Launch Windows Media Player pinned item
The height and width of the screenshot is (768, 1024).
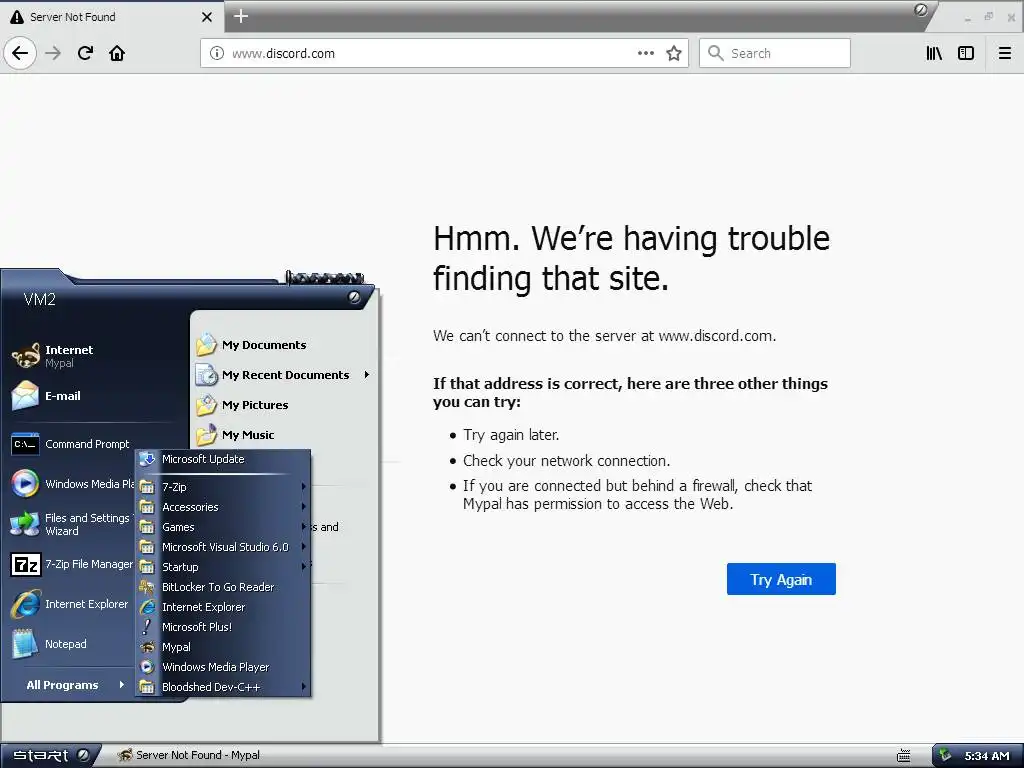coord(72,484)
